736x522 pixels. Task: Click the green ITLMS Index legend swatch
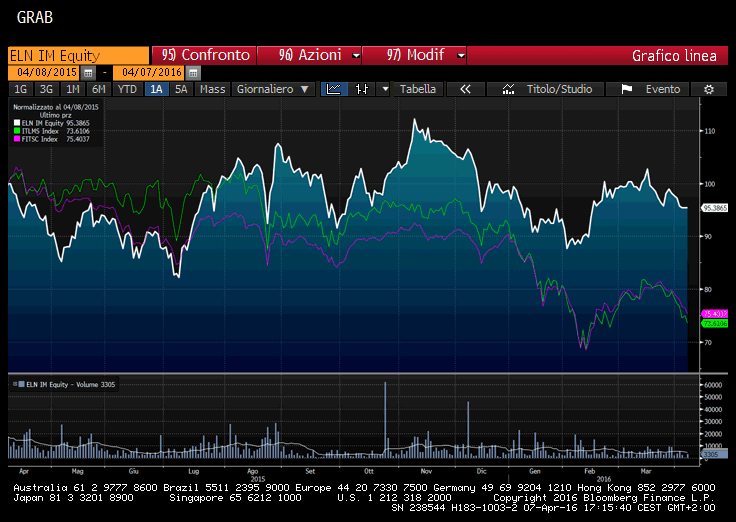tap(17, 131)
